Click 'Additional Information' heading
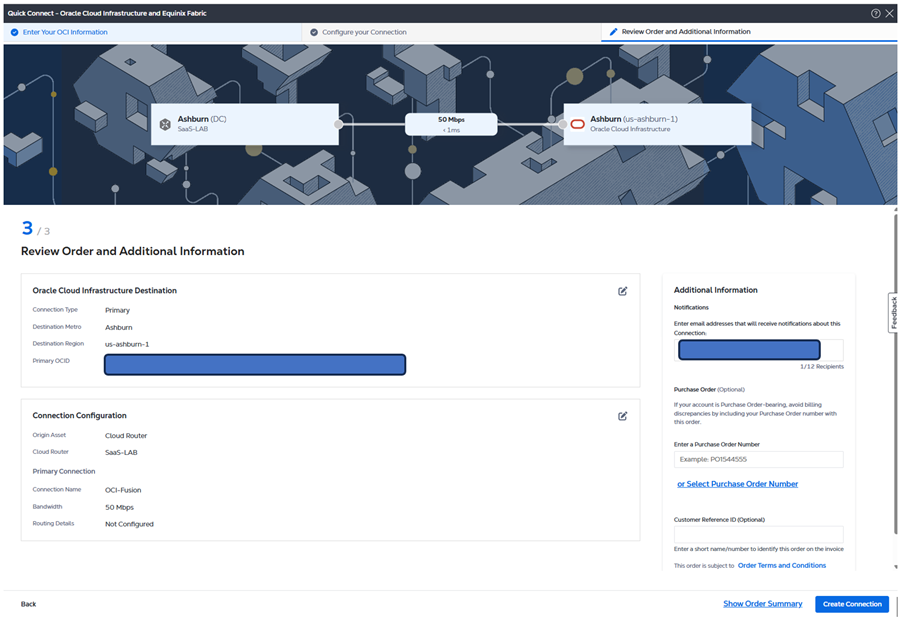This screenshot has height=623, width=900. pos(716,290)
